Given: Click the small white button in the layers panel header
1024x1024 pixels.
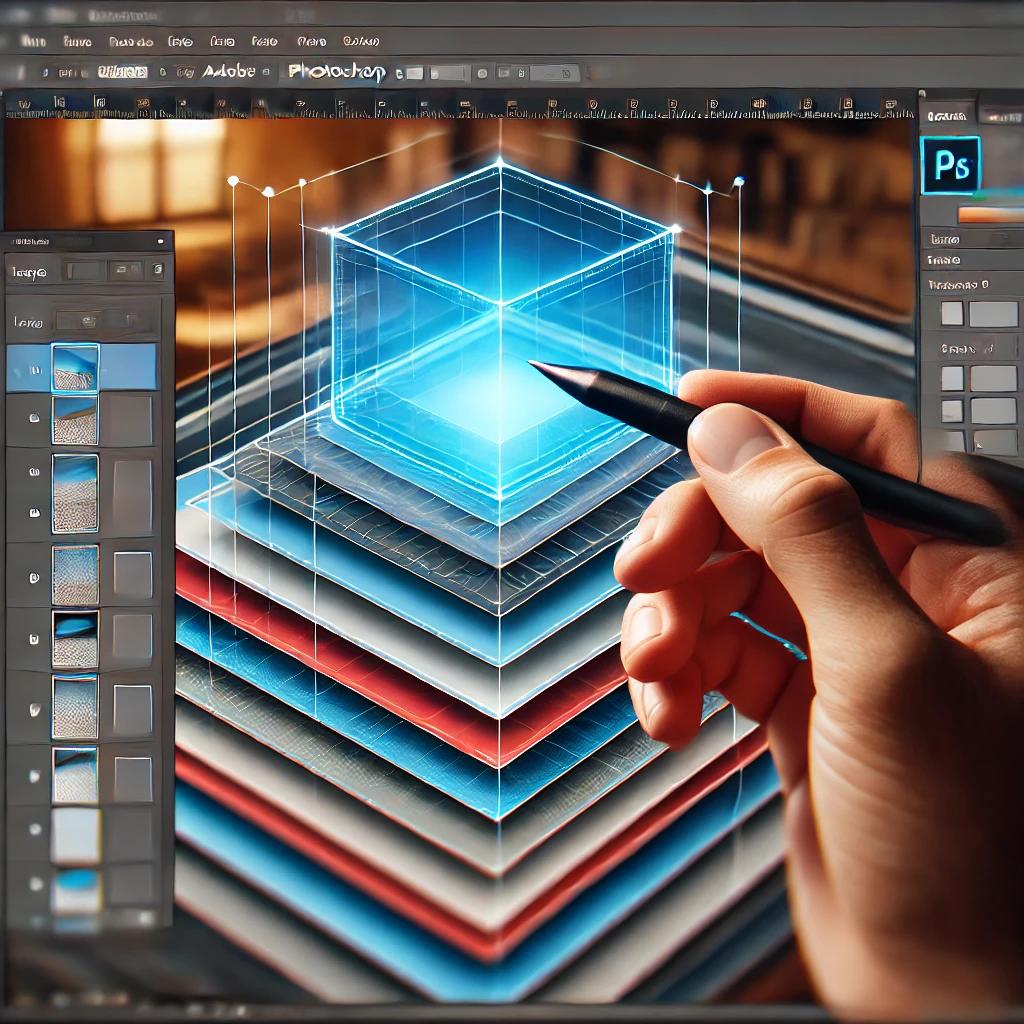Looking at the screenshot, I should (x=161, y=242).
